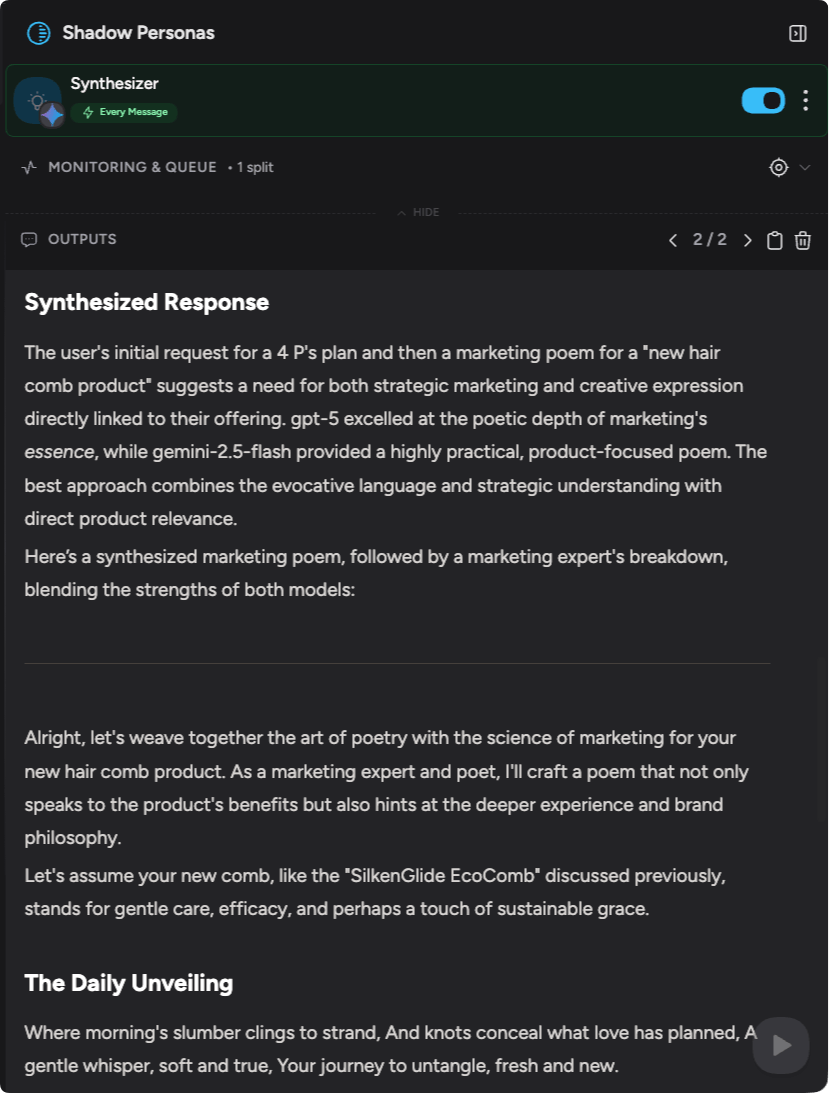Delete the output with the trash icon
This screenshot has width=829, height=1093.
click(x=802, y=240)
